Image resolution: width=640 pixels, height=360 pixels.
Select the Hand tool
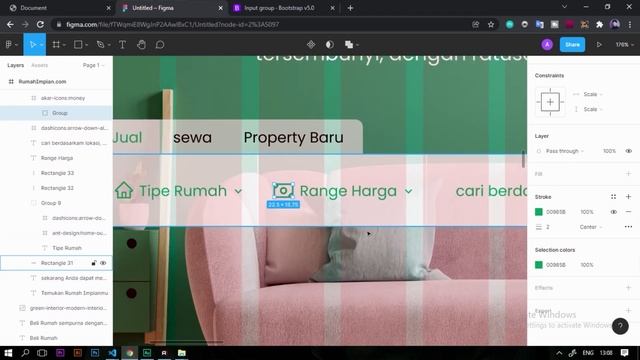(141, 44)
